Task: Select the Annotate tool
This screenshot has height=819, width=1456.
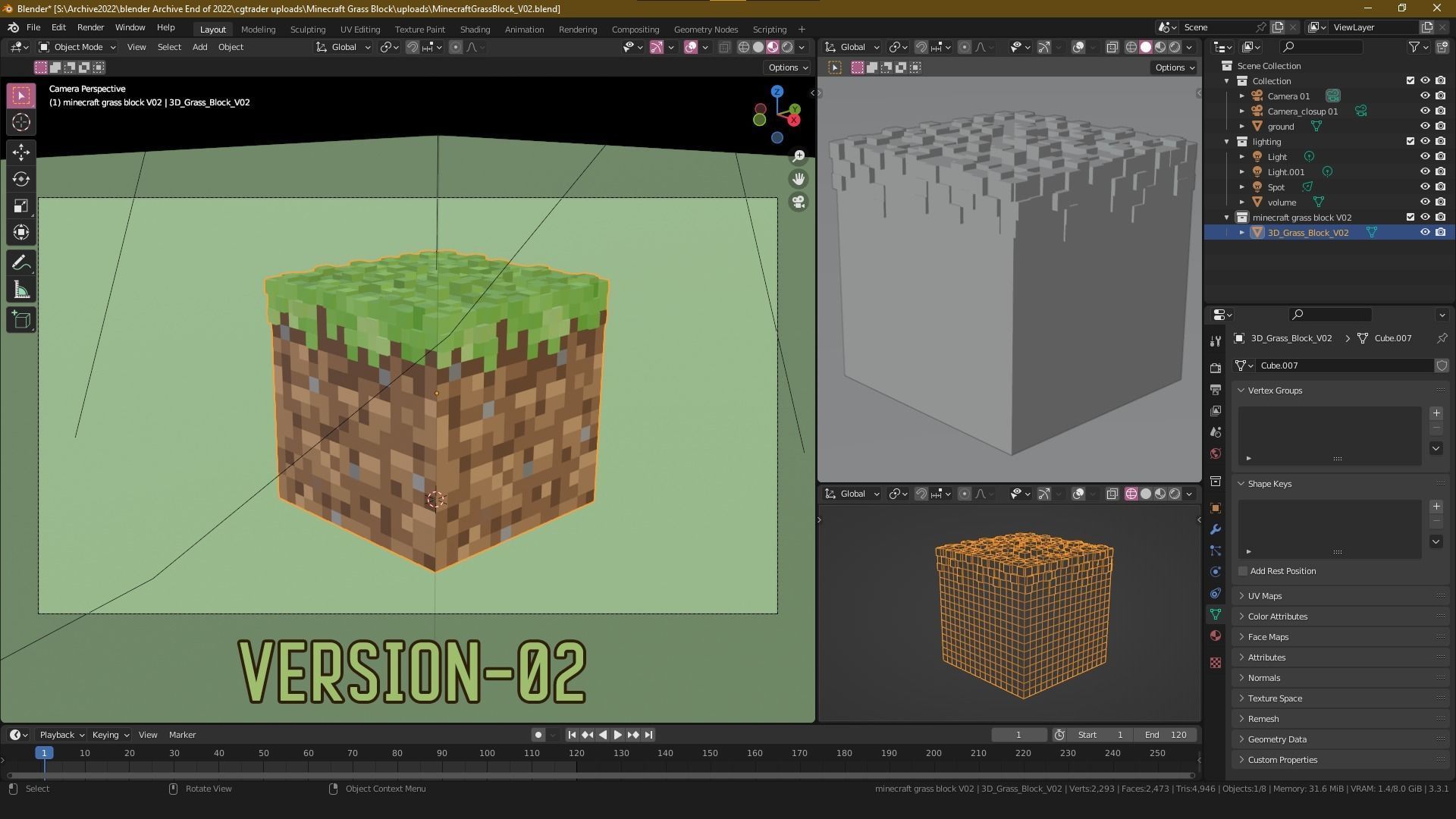Action: pos(20,262)
